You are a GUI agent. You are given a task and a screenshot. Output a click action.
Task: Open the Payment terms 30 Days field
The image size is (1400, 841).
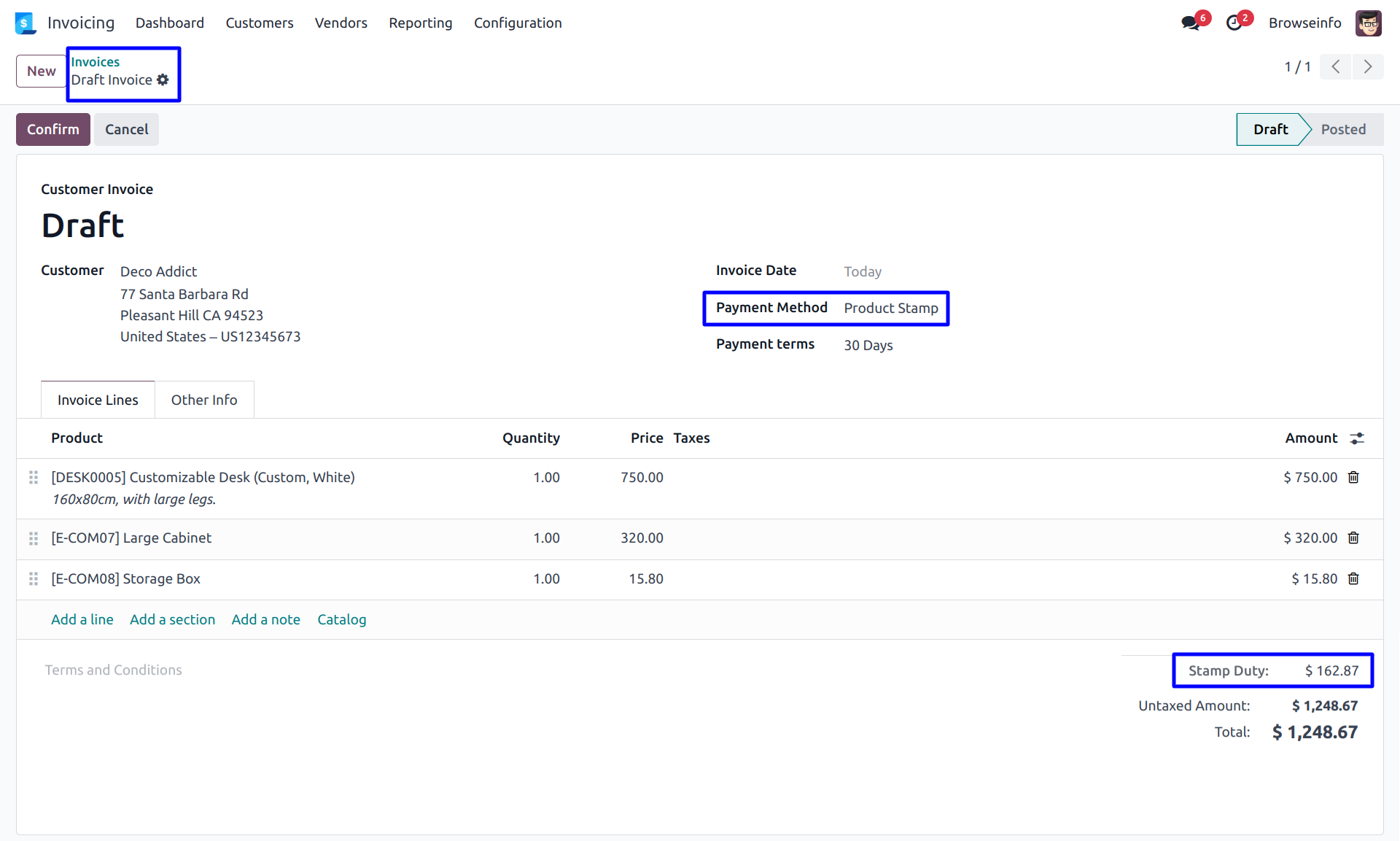pyautogui.click(x=868, y=345)
